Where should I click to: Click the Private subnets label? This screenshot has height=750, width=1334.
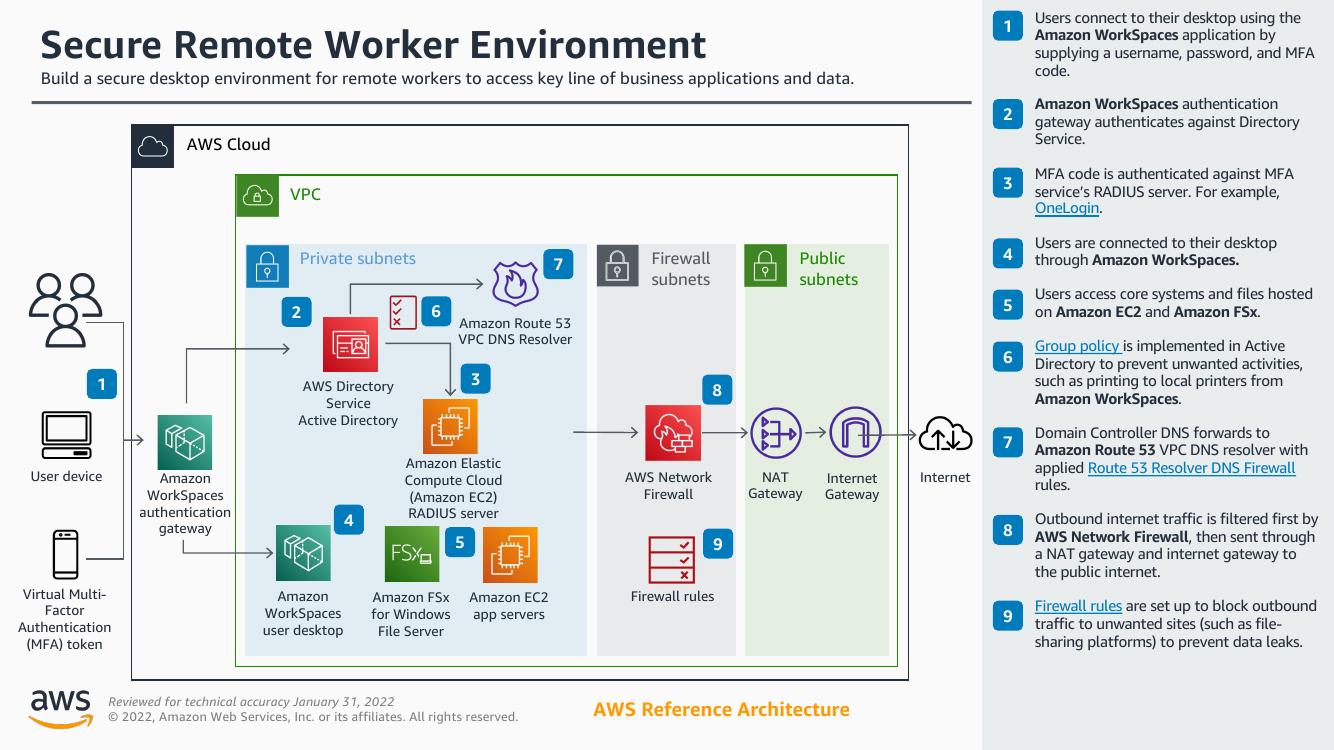pos(357,258)
